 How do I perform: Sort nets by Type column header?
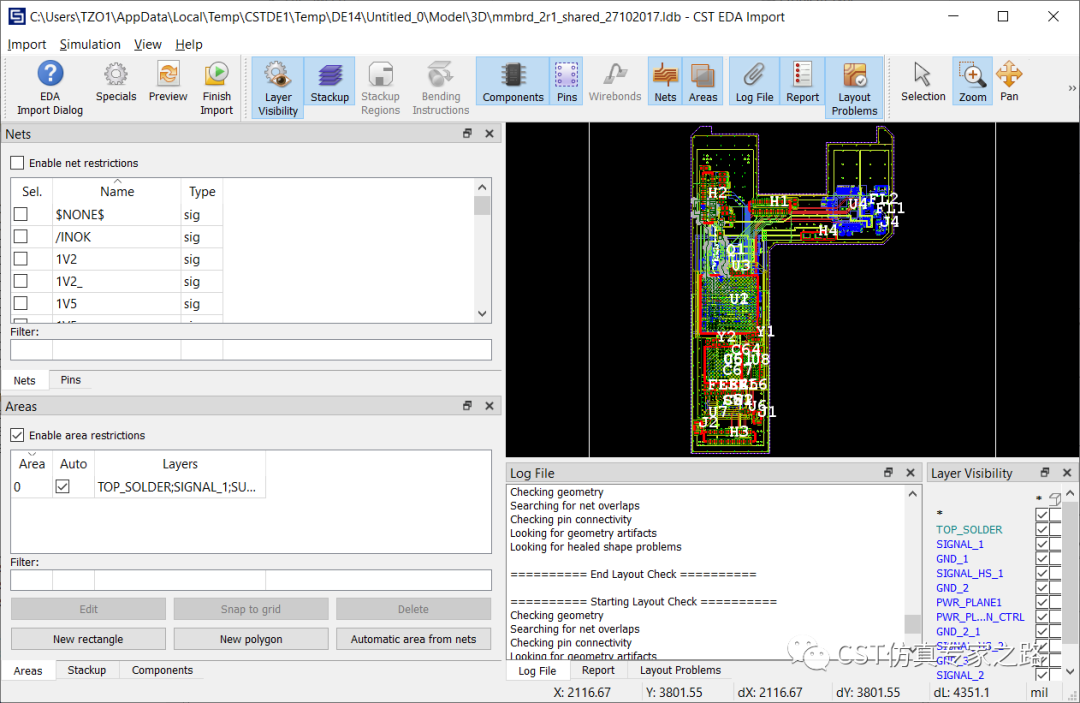pos(202,191)
